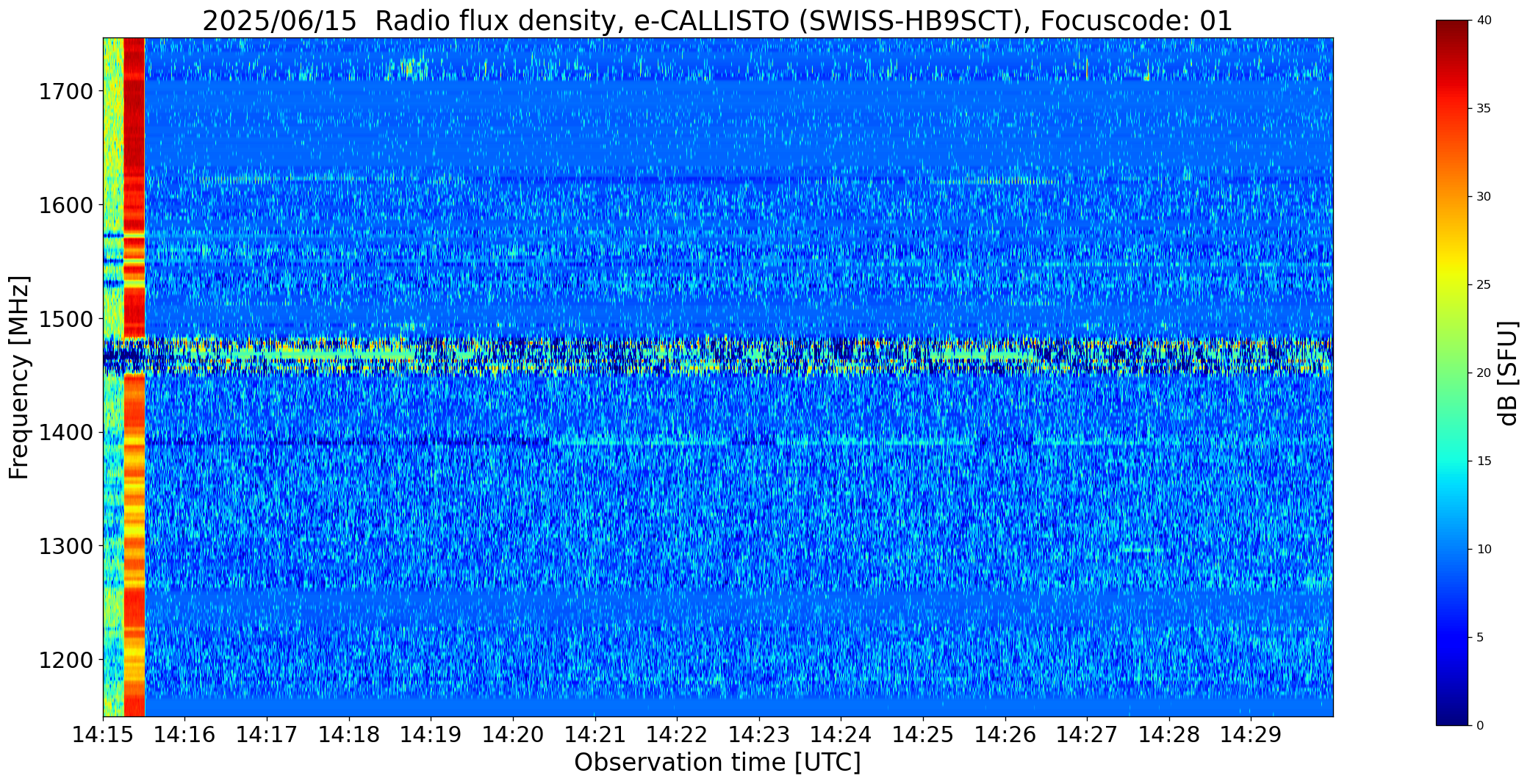
Task: Click the 14:26 time tick label
Action: [1005, 734]
